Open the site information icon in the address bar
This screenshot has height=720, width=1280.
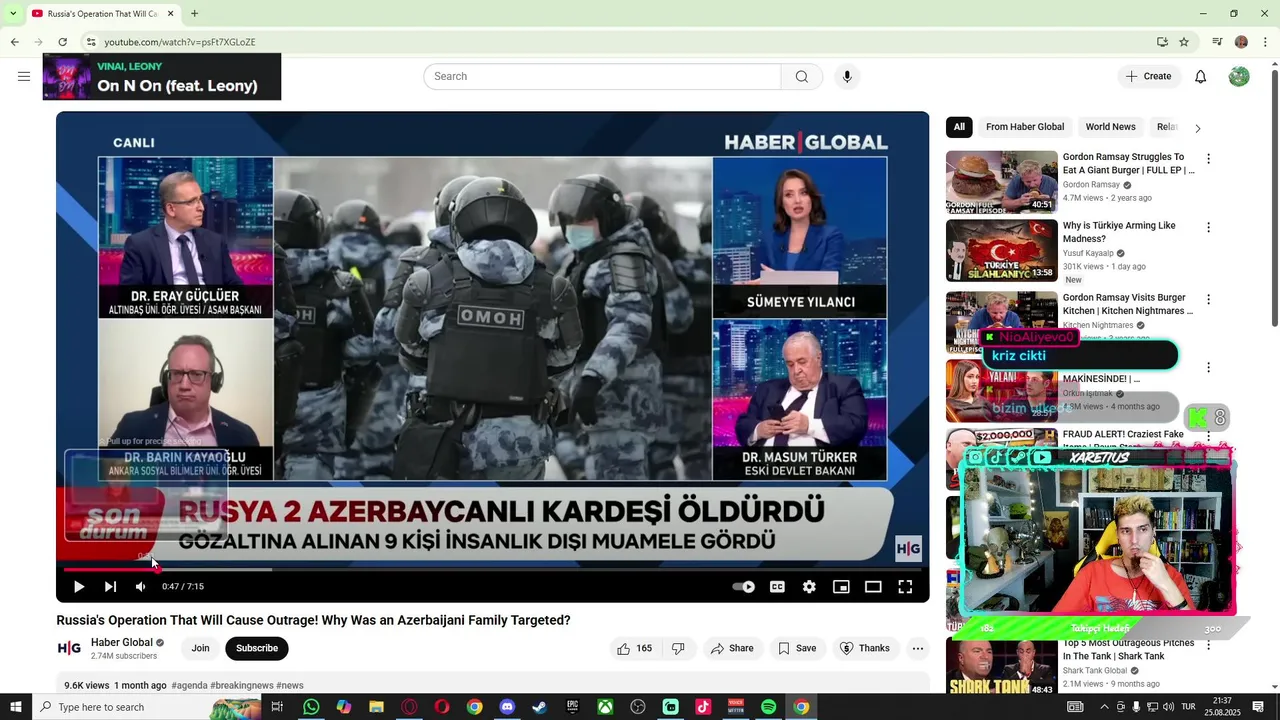pos(91,42)
